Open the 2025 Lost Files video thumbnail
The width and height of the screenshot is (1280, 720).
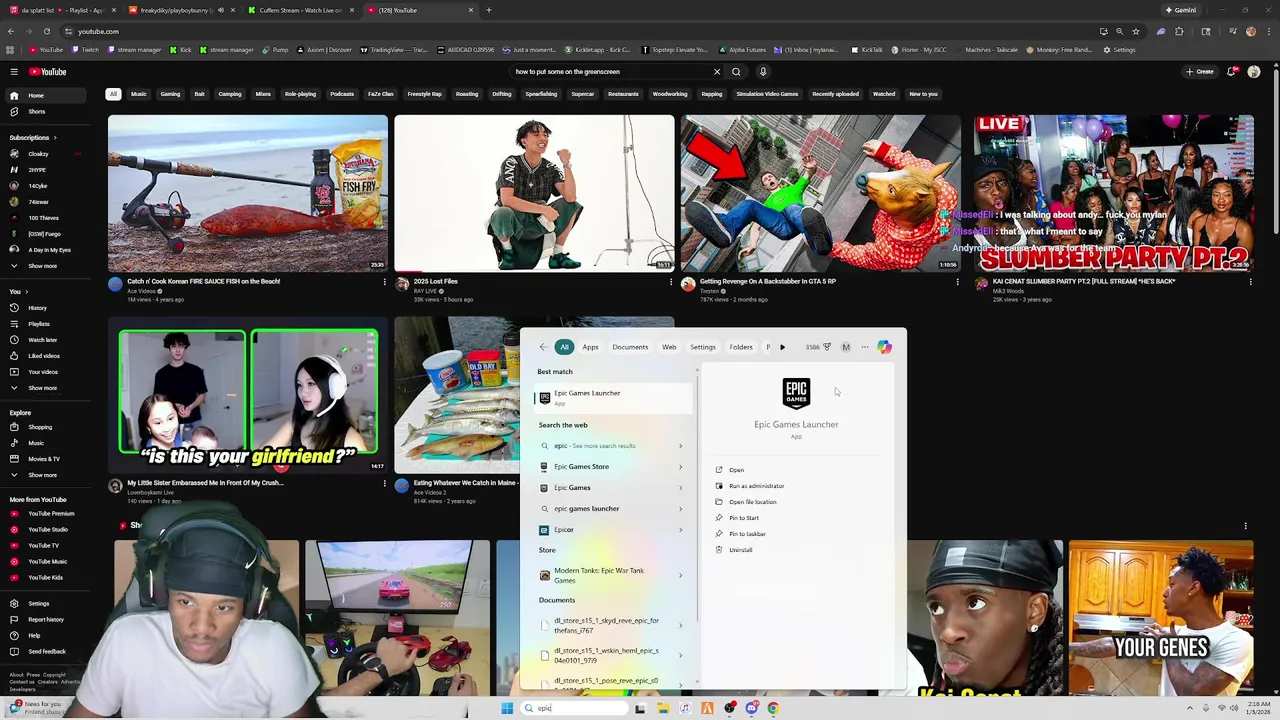pos(534,193)
